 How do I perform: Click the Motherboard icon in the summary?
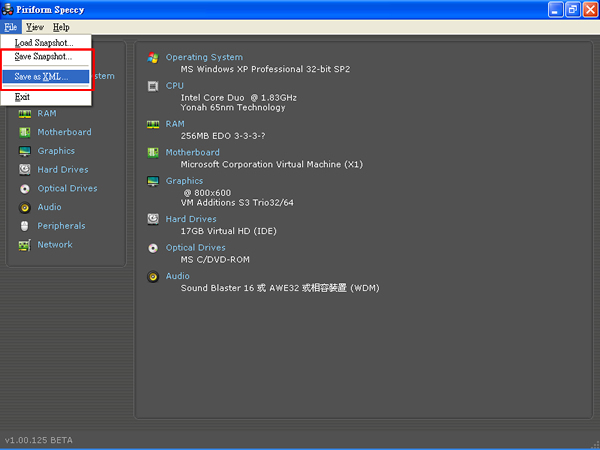(153, 153)
